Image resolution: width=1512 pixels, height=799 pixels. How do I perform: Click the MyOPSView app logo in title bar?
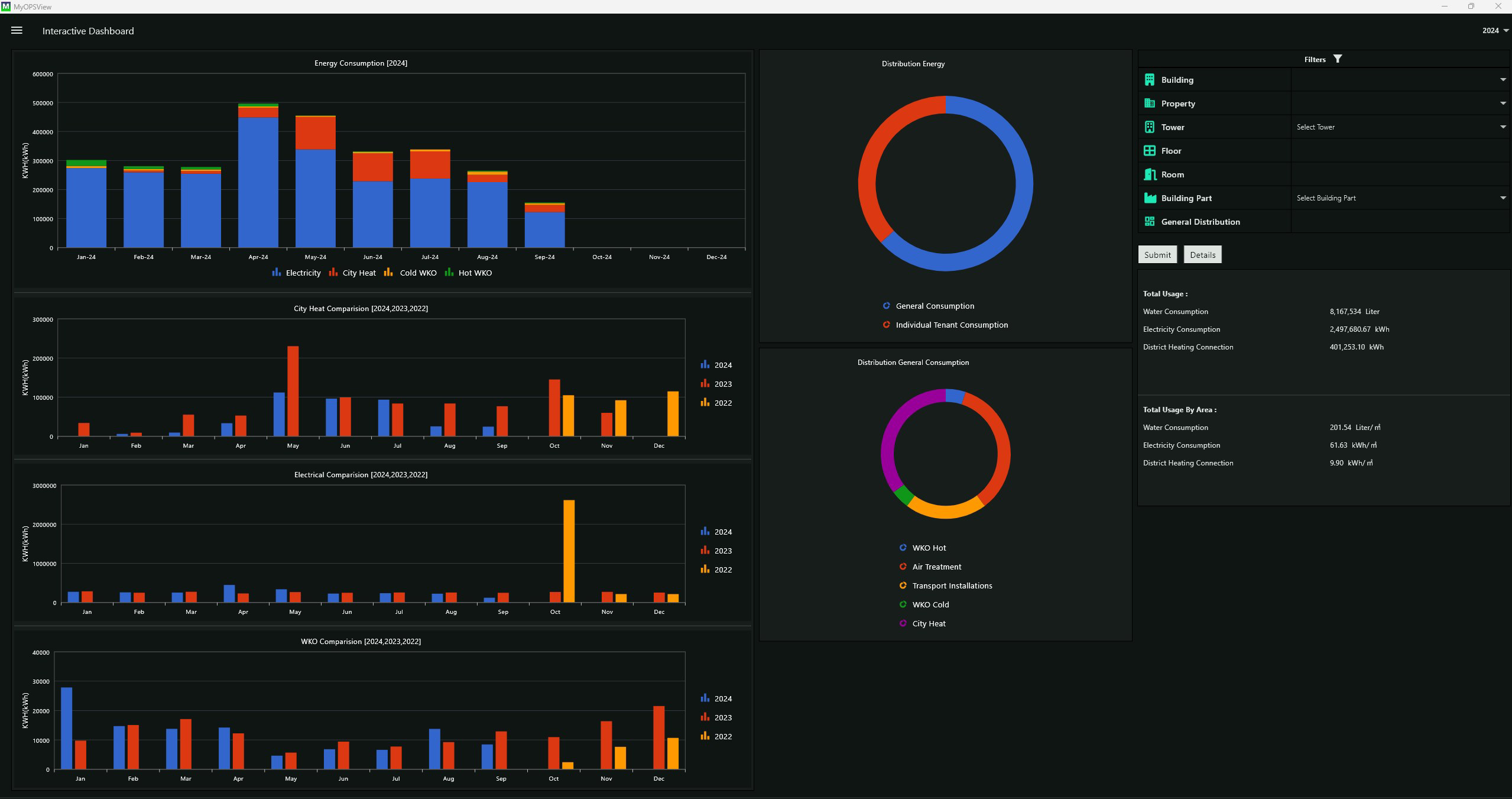[6, 7]
